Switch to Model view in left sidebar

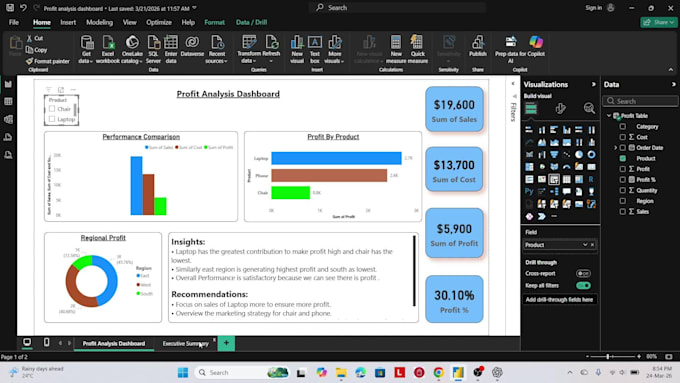(8, 119)
